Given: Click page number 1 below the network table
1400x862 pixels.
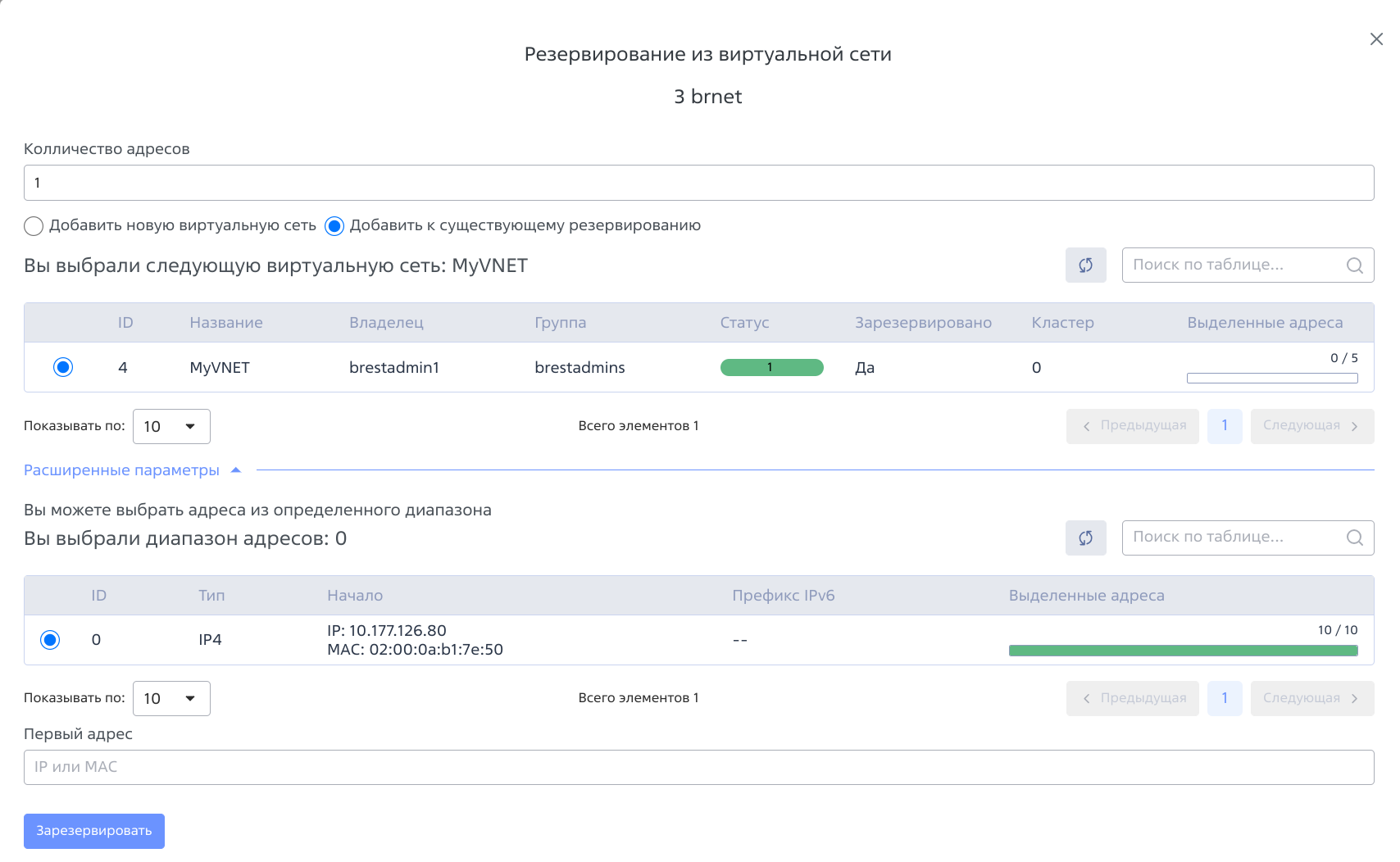Looking at the screenshot, I should coord(1225,425).
